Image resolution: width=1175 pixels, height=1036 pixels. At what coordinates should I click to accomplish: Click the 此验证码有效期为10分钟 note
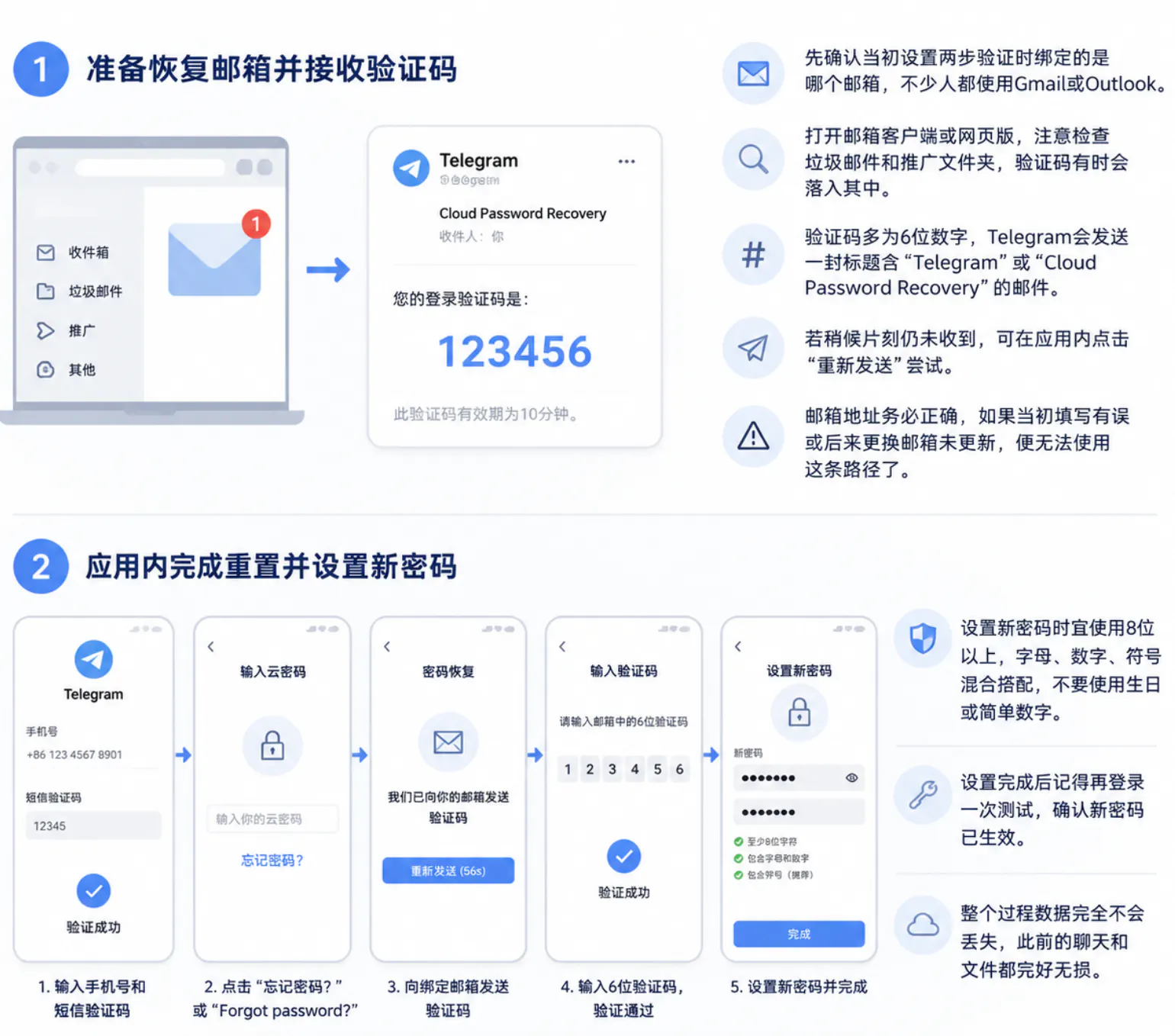486,414
